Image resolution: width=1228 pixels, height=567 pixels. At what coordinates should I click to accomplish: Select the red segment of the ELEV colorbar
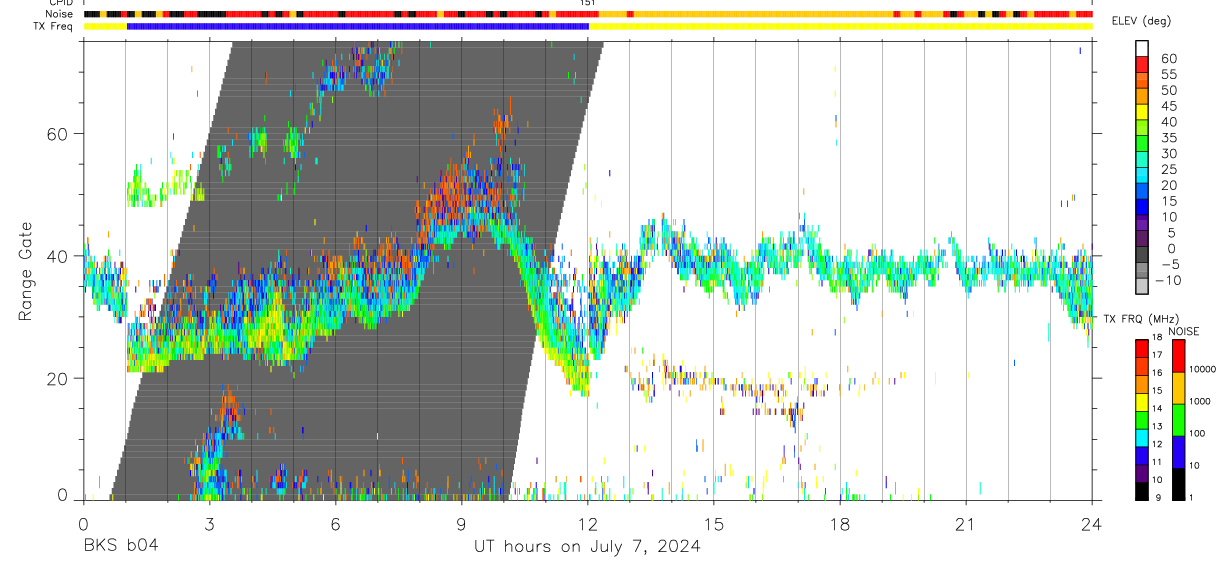coord(1142,64)
